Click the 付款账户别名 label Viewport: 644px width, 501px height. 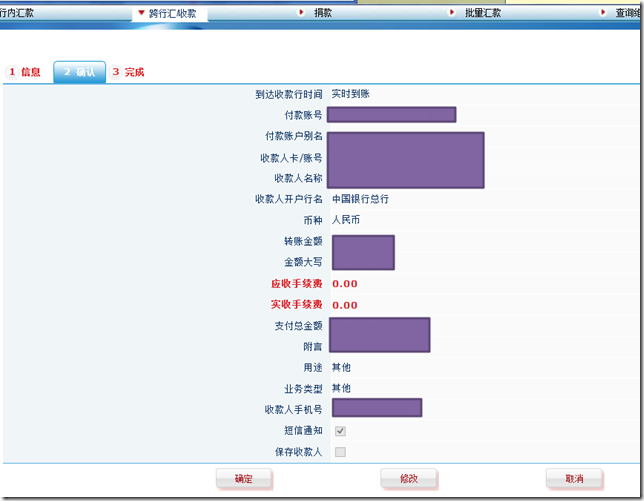pos(294,136)
